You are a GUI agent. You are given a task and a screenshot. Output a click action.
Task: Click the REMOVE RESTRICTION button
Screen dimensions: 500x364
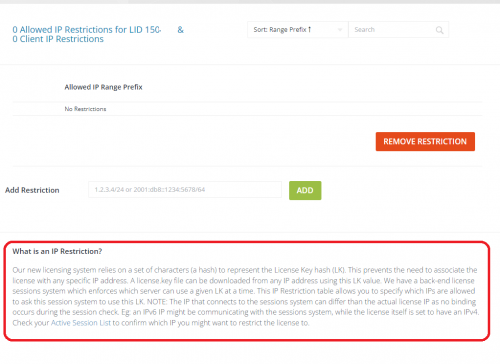pyautogui.click(x=425, y=142)
